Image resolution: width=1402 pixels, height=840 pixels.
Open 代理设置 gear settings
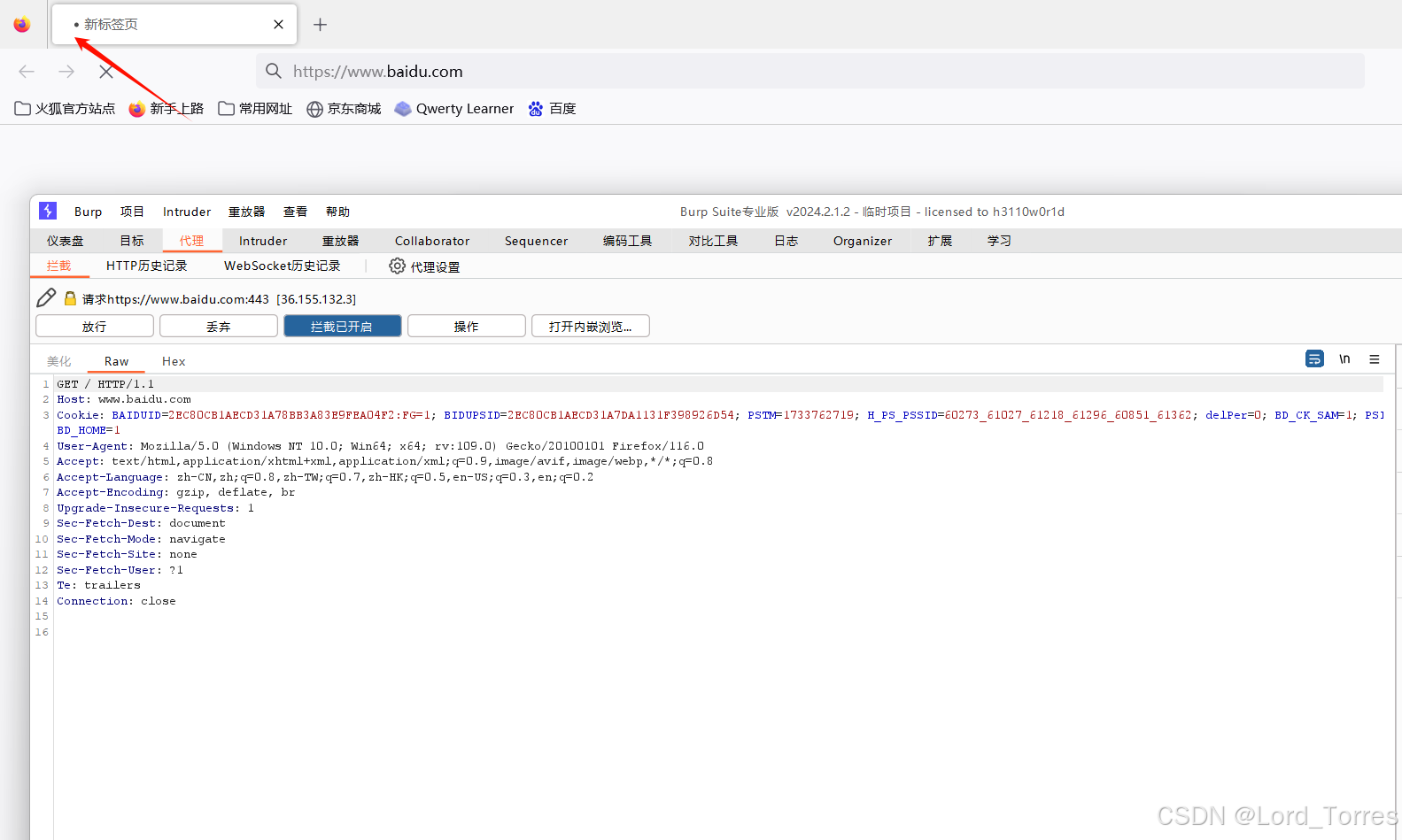tap(424, 266)
